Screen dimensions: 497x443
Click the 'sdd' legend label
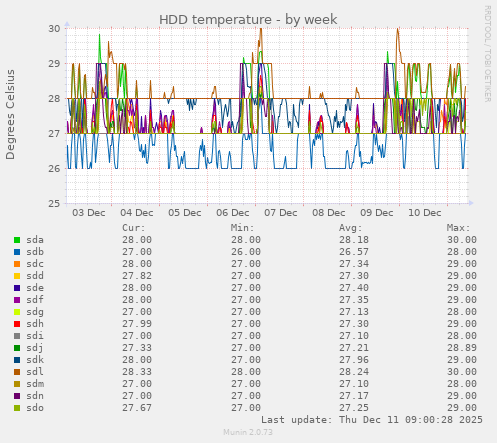tap(35, 276)
